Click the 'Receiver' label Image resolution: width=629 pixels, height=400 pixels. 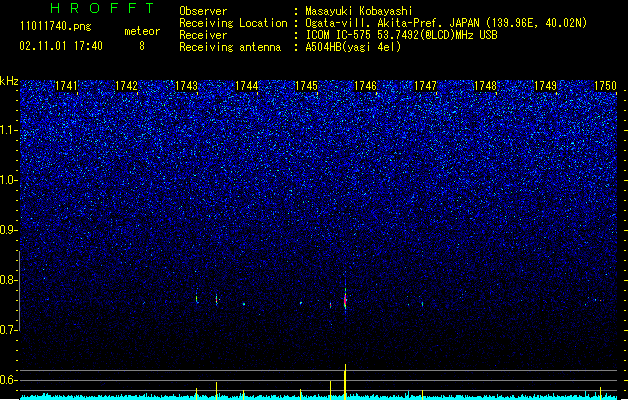pyautogui.click(x=203, y=35)
